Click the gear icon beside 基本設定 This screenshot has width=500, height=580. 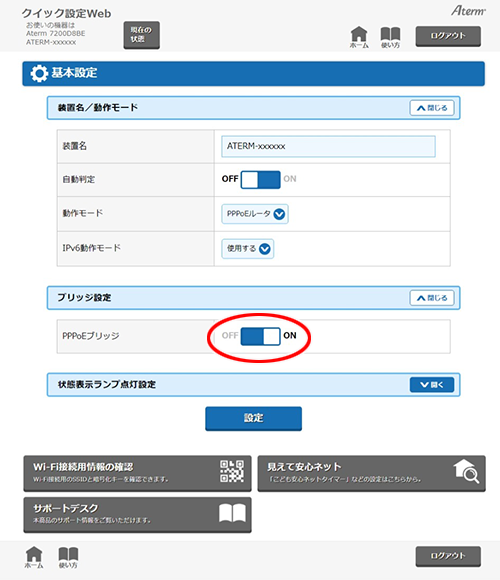pos(39,74)
